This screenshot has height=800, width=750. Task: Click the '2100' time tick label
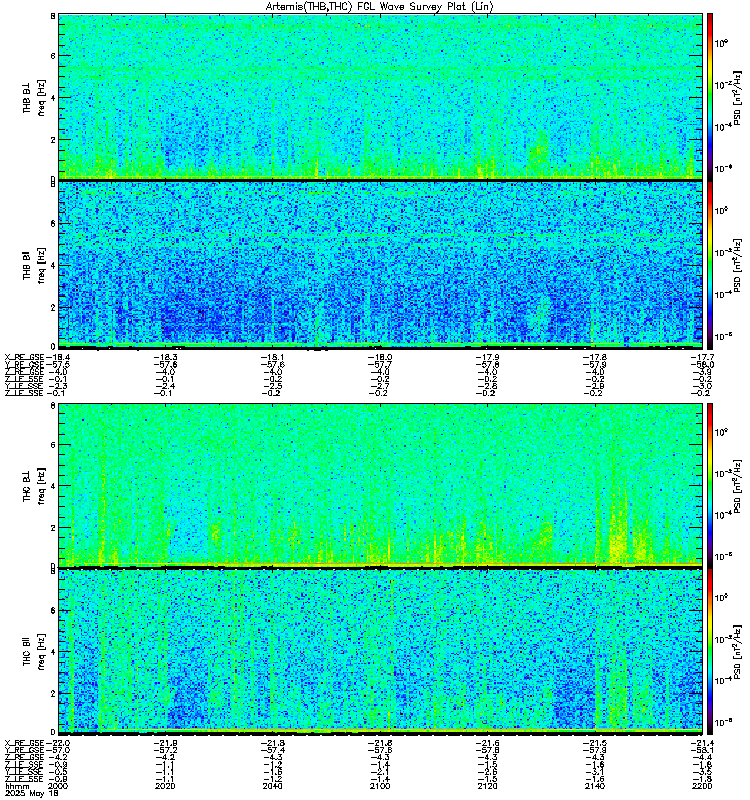click(x=381, y=786)
